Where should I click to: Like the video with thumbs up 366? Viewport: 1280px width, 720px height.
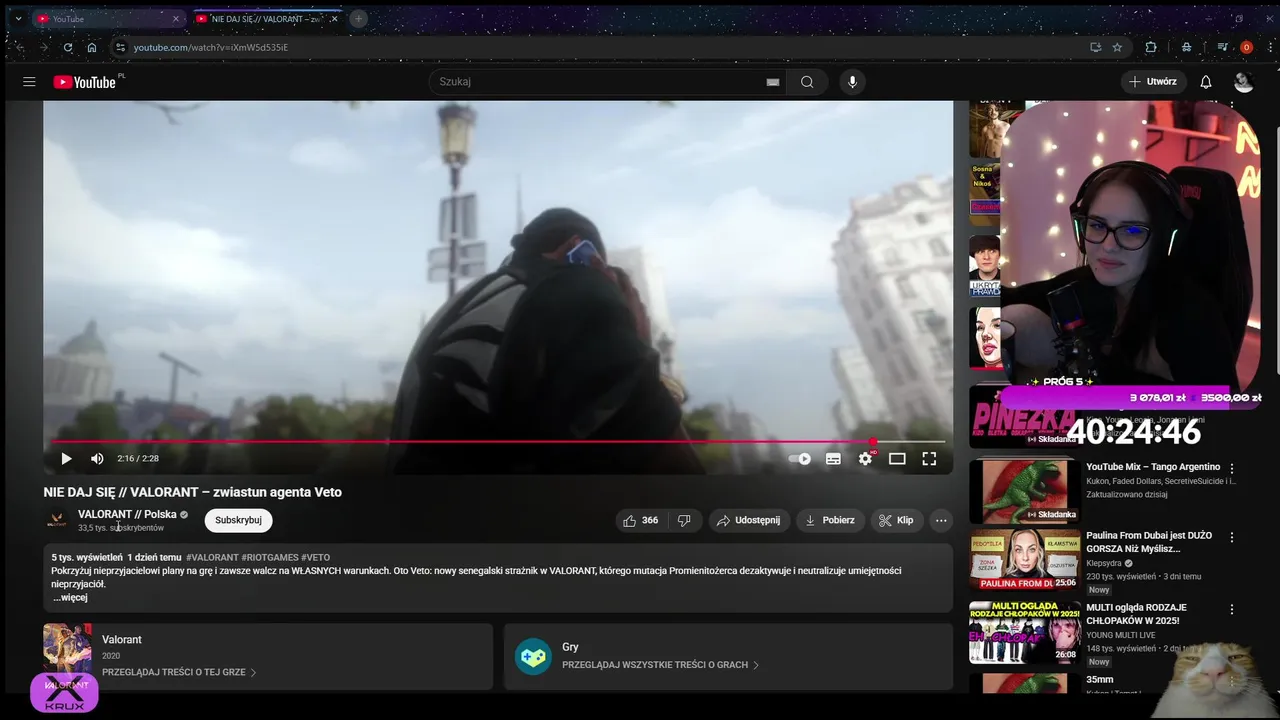[x=640, y=520]
